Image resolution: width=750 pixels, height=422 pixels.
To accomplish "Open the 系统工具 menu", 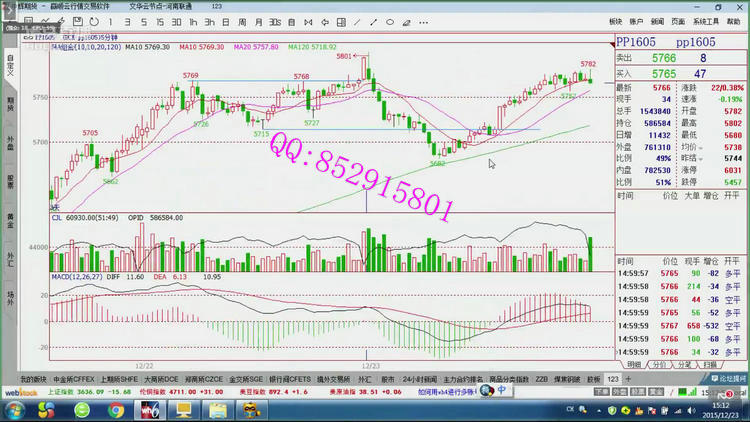I will [x=706, y=20].
